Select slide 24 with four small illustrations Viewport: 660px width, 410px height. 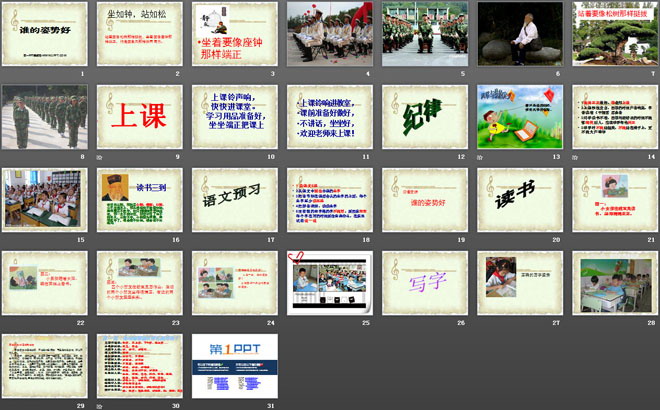point(235,283)
